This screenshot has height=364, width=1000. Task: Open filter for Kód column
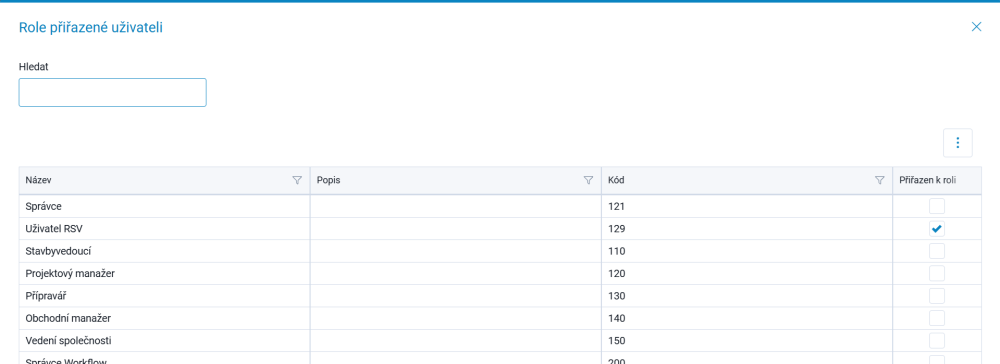[879, 180]
